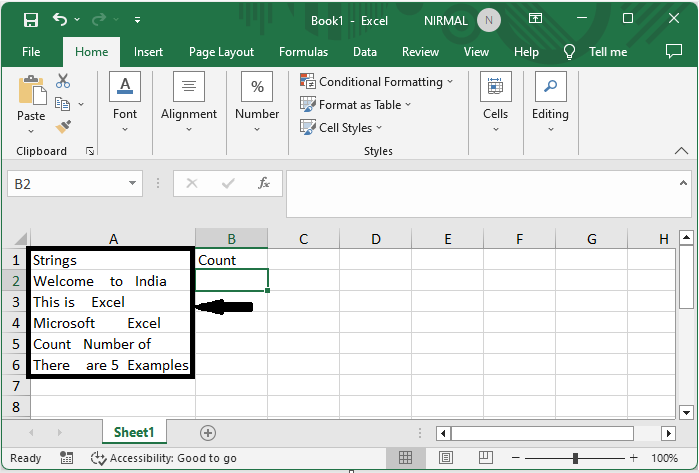Open the Formulas tab
Viewport: 699px width, 473px height.
point(303,52)
